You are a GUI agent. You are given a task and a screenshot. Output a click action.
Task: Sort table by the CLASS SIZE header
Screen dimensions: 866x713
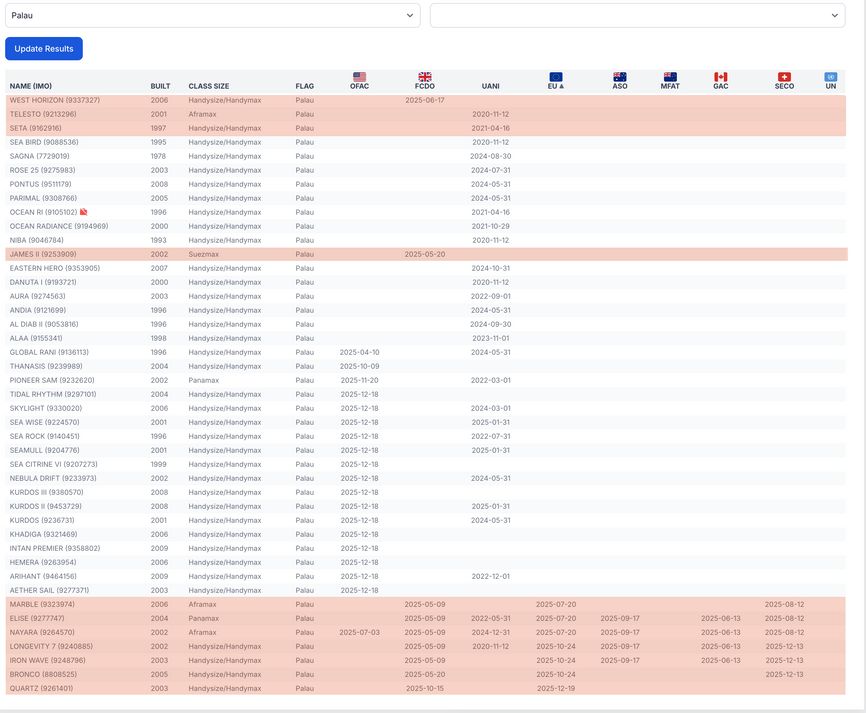point(209,86)
